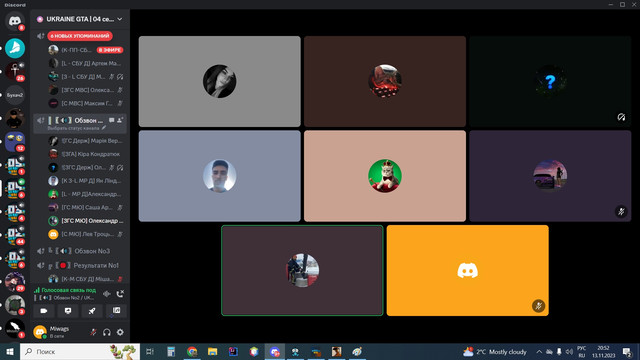
Task: Focus crowned cat avatar video tile
Action: pos(384,176)
